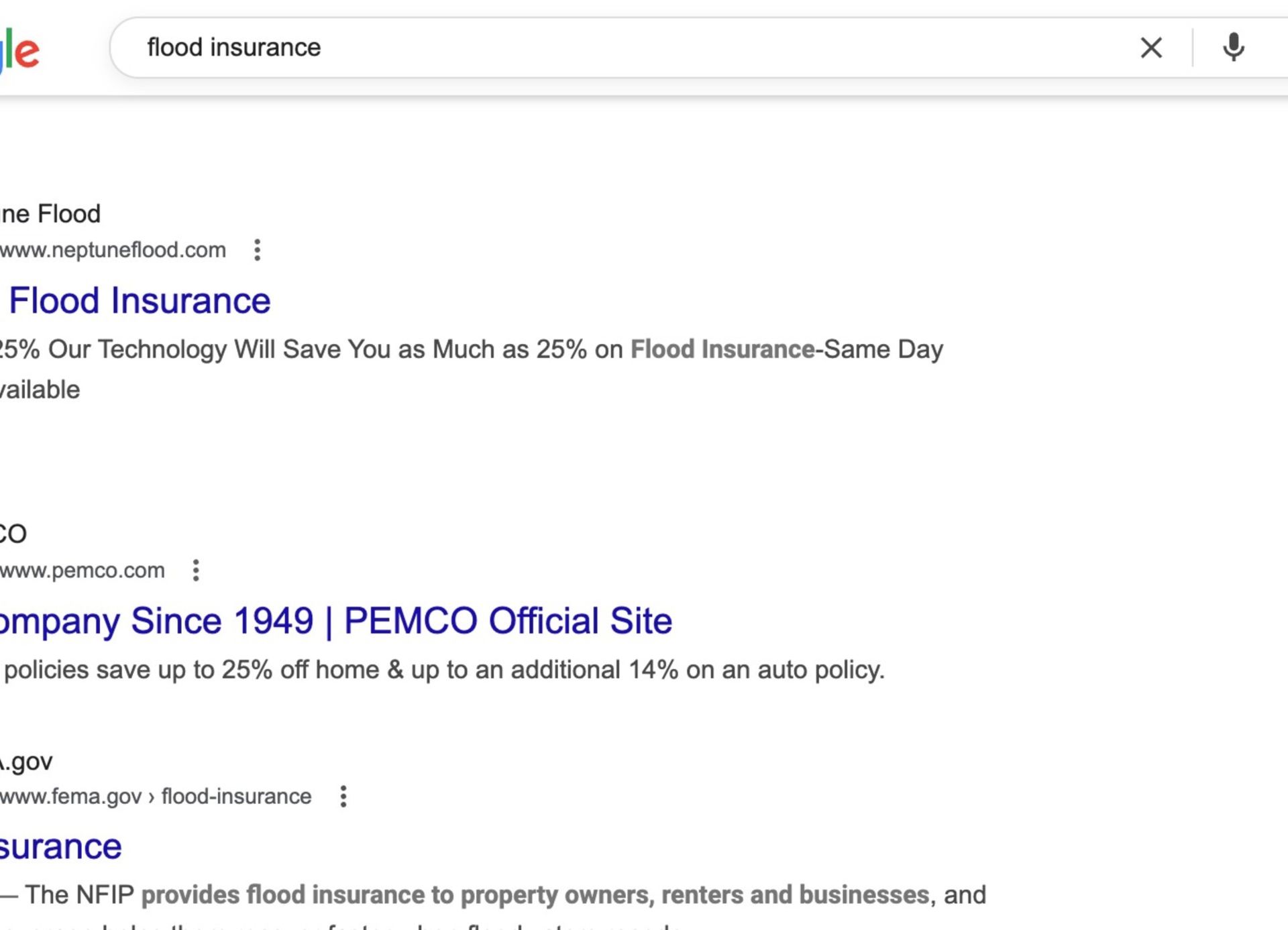This screenshot has width=1288, height=930.
Task: Open three-dot menu beside fema.gov result
Action: [x=343, y=797]
